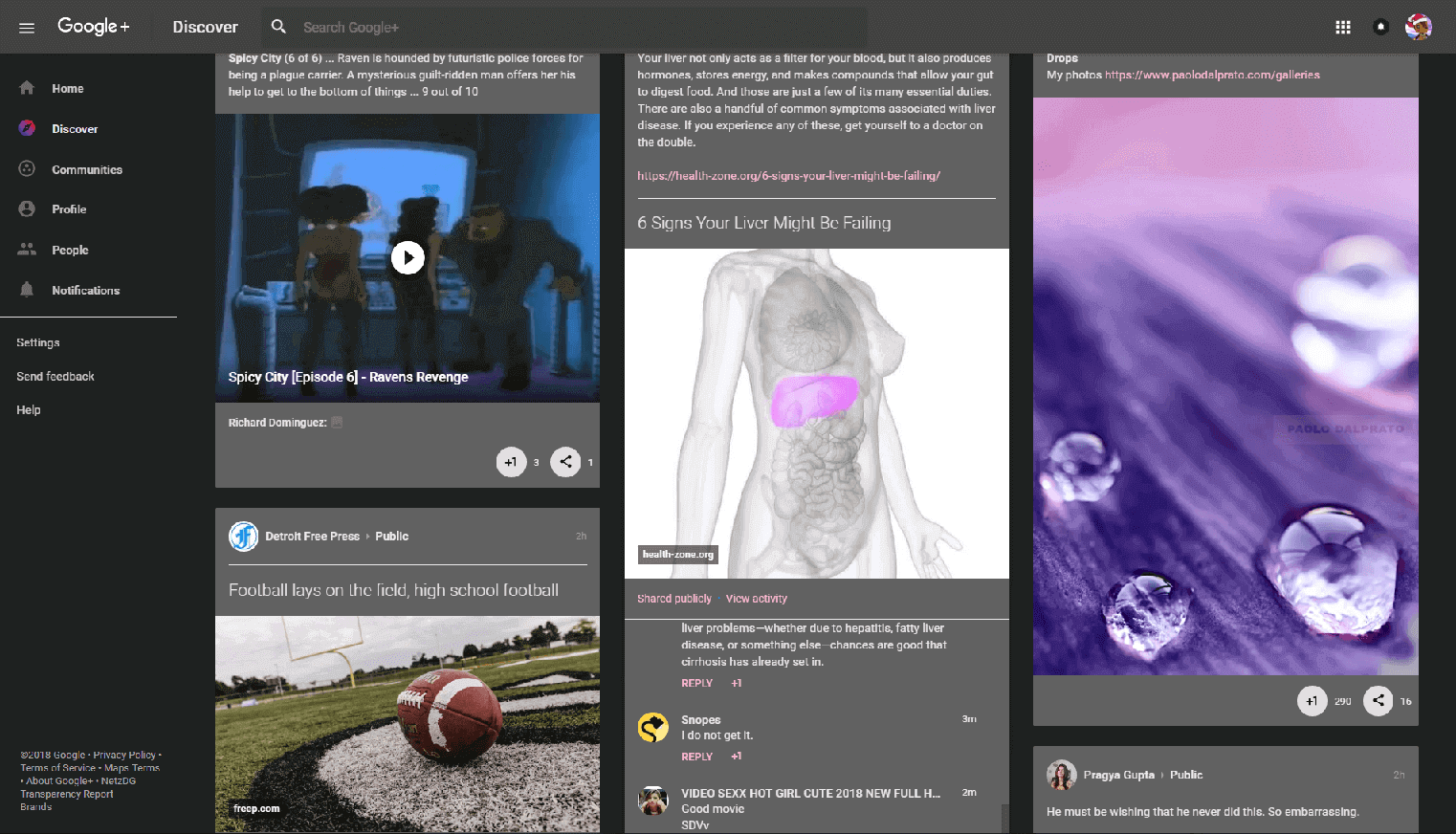The height and width of the screenshot is (834, 1456).
Task: Click the health-zone.org source label on image
Action: [x=678, y=555]
